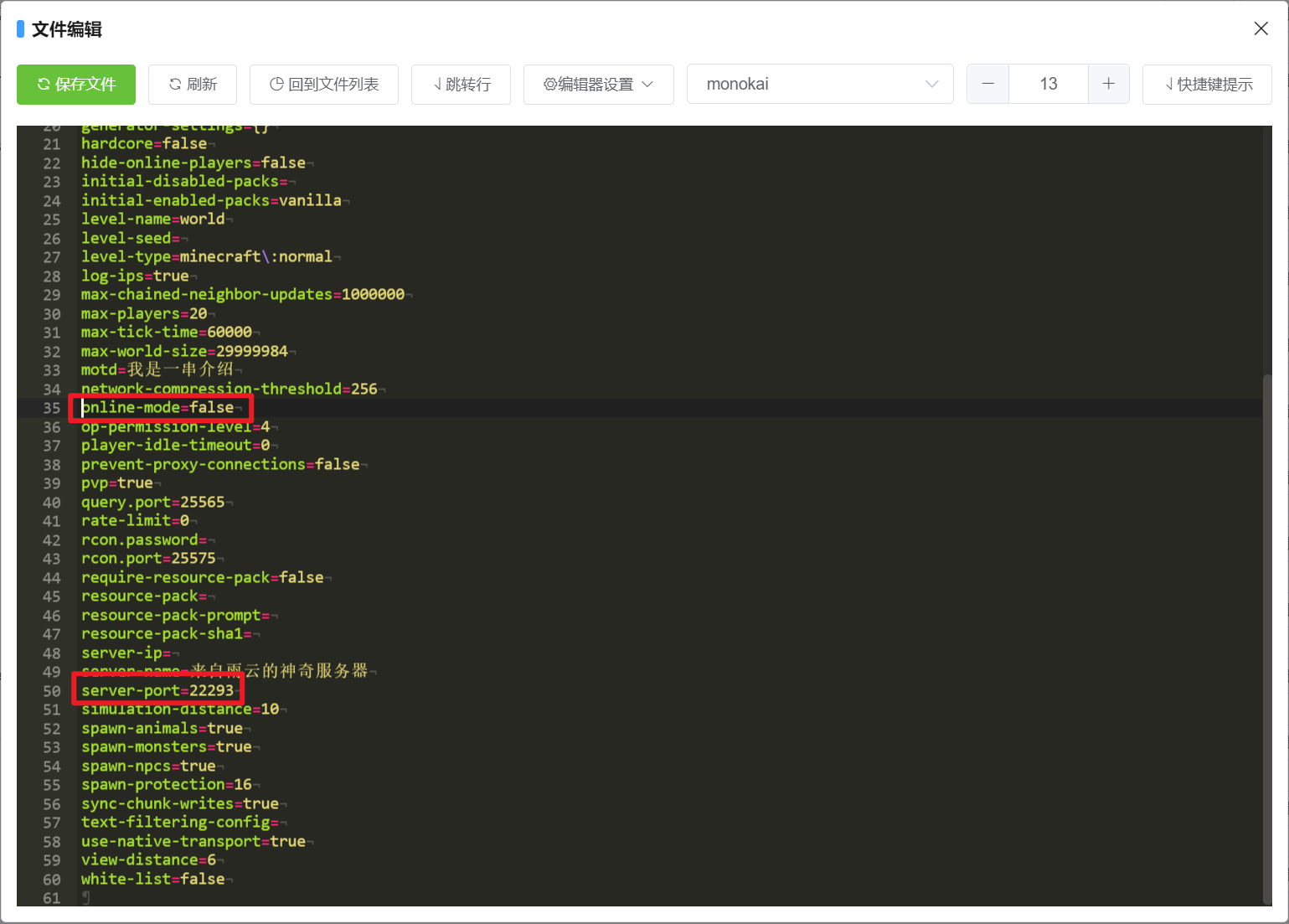
Task: Click line log-ips=true
Action: click(135, 276)
